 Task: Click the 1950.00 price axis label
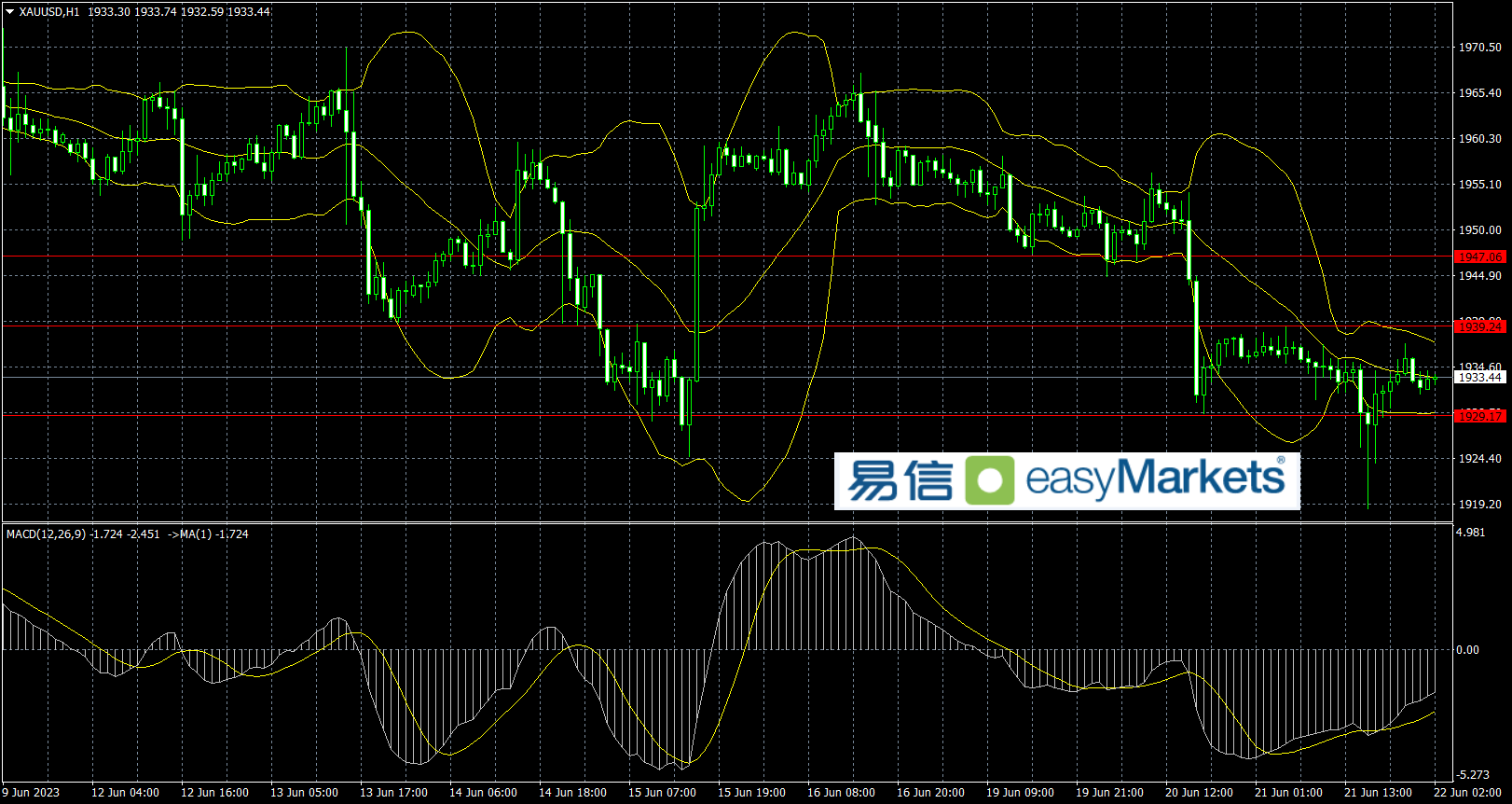tap(1480, 230)
